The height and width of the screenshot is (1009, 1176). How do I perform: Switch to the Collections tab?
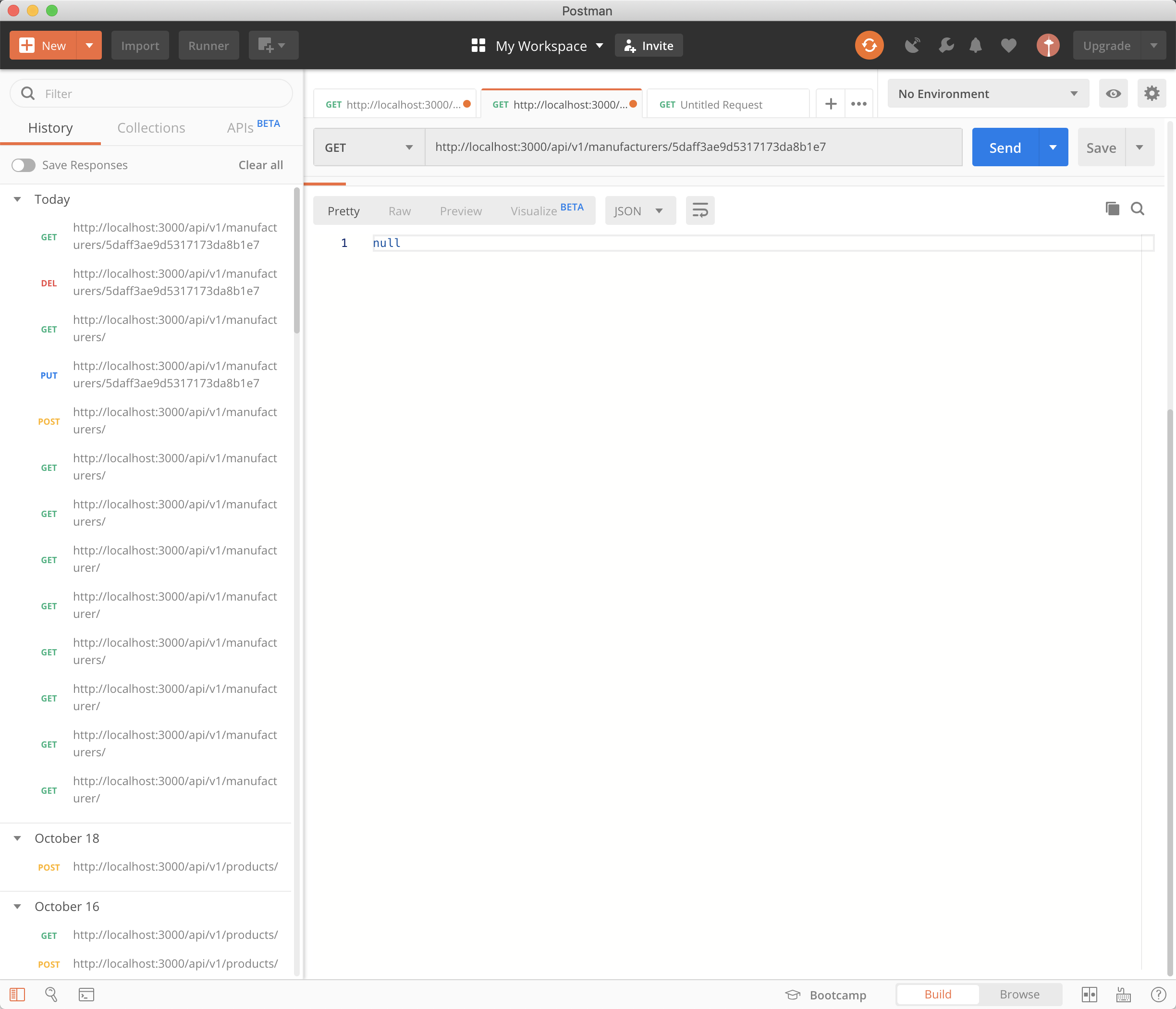pos(151,128)
